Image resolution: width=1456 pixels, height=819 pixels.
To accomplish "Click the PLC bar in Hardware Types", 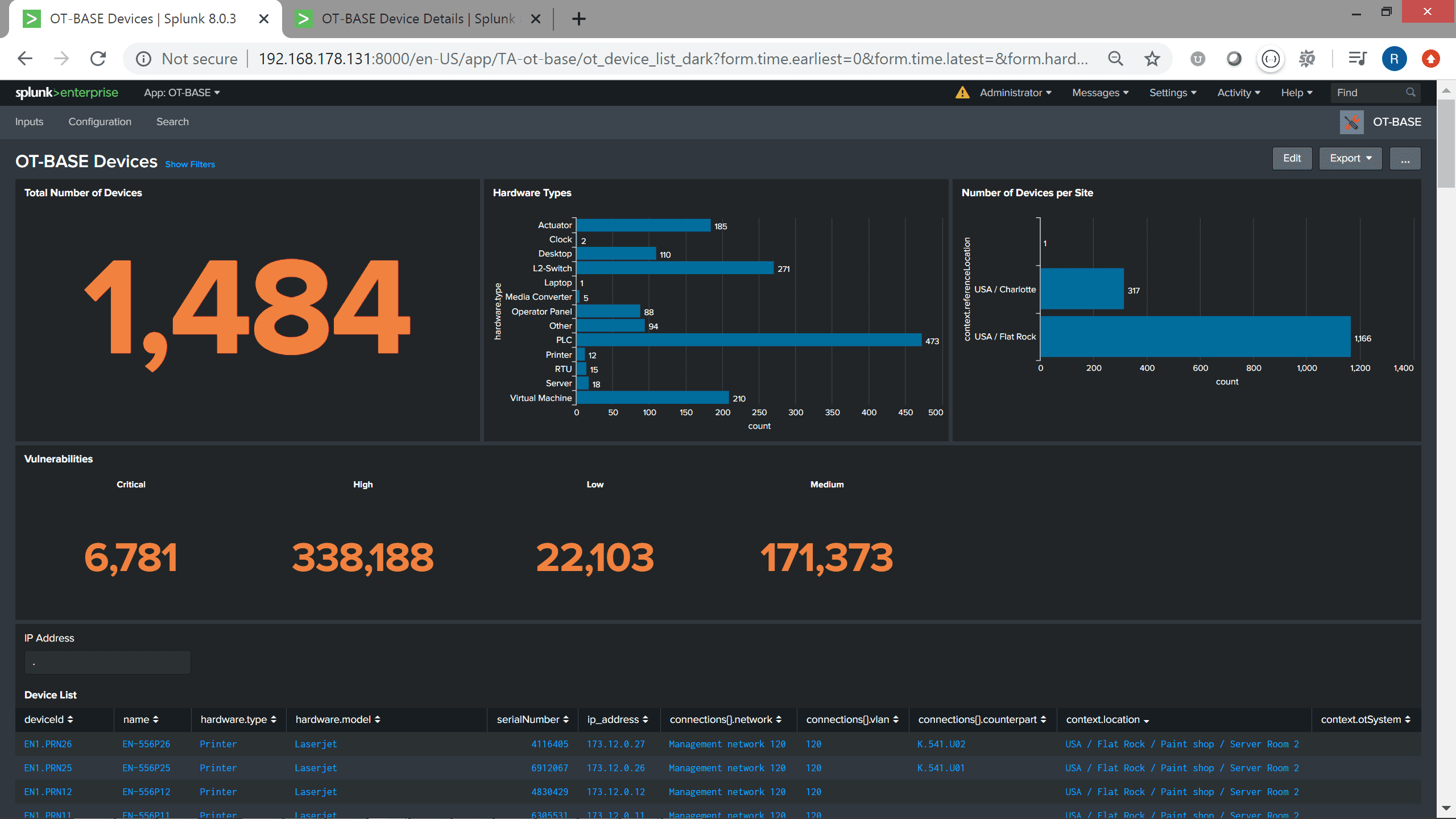I will 749,340.
